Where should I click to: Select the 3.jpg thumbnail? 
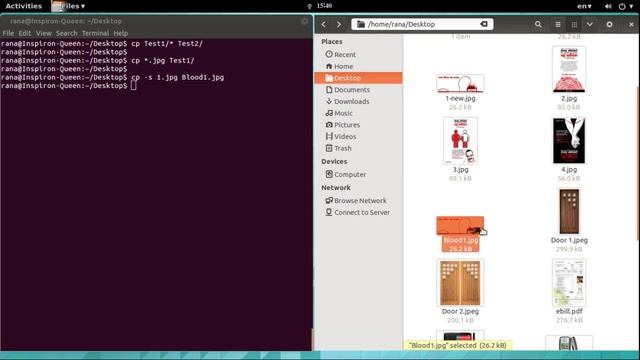tap(460, 141)
